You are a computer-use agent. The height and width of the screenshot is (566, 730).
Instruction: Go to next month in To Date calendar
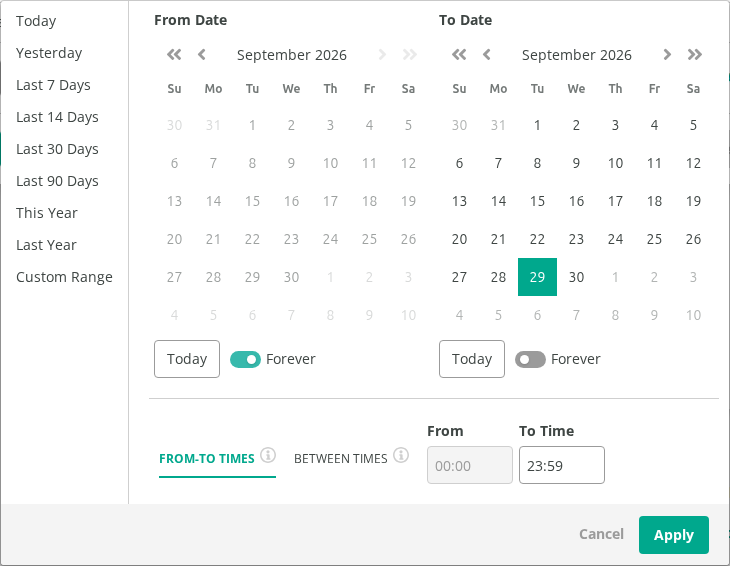[667, 55]
